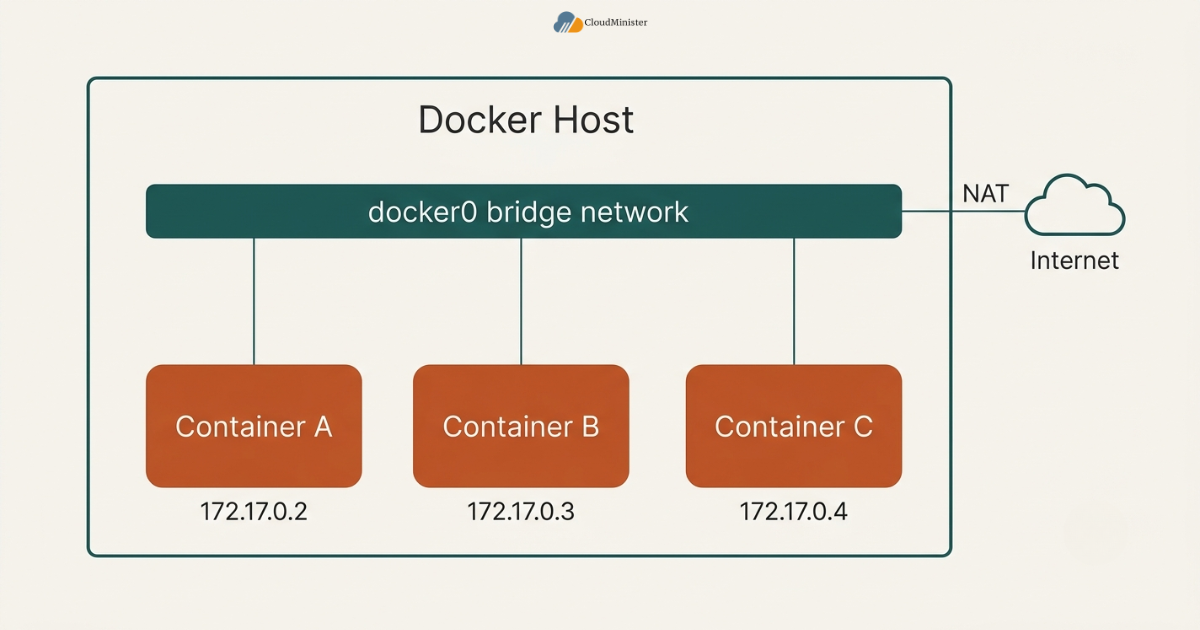Select the Container A box
Viewport: 1200px width, 630px height.
click(x=254, y=426)
